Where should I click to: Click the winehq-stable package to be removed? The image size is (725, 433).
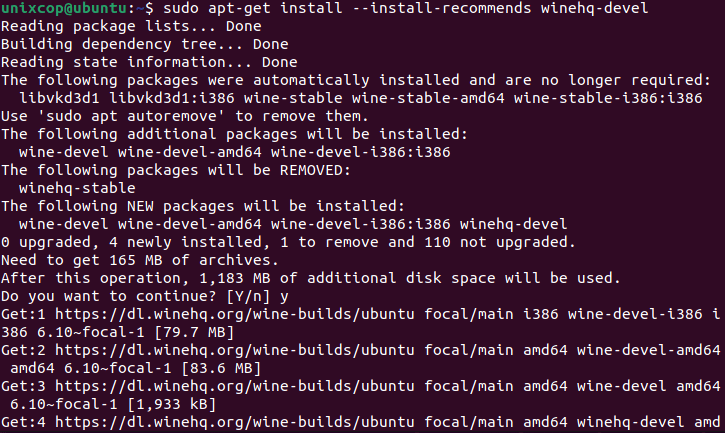click(77, 188)
